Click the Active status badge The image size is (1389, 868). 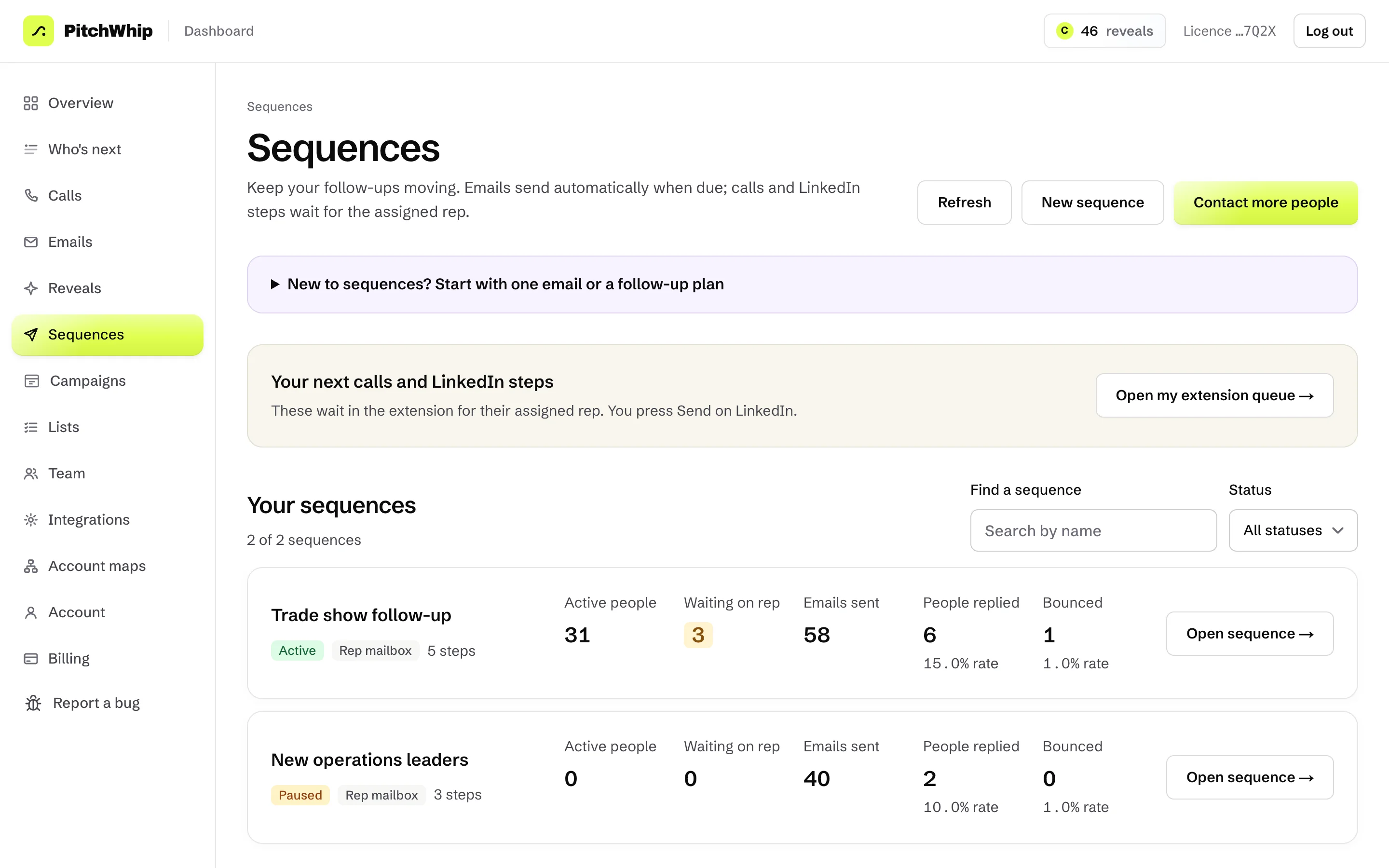297,651
